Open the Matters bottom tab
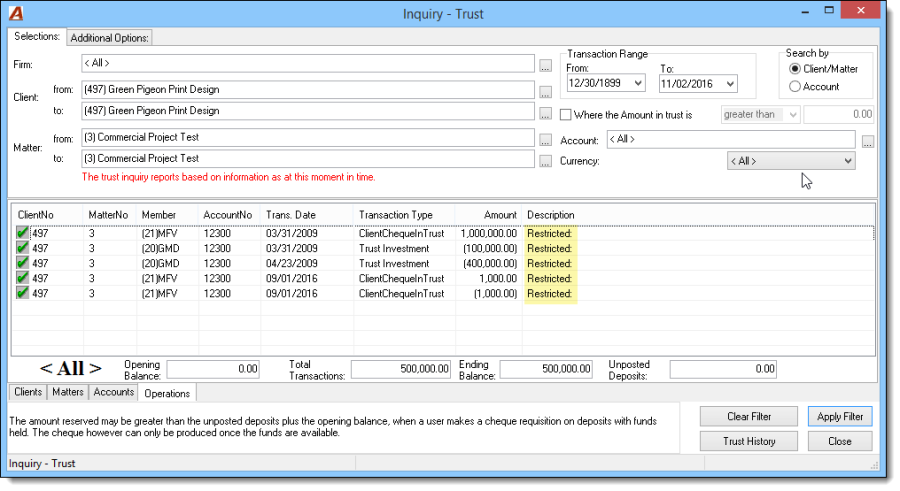900x491 pixels. point(68,392)
